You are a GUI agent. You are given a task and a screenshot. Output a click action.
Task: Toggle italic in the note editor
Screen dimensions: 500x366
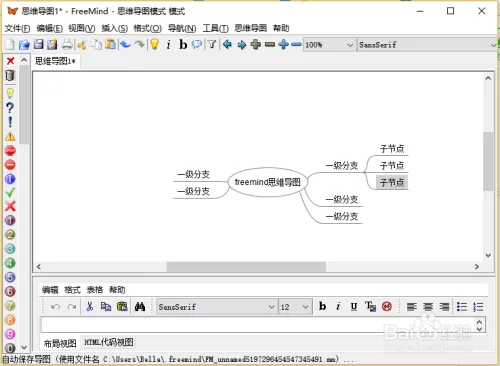coord(338,306)
